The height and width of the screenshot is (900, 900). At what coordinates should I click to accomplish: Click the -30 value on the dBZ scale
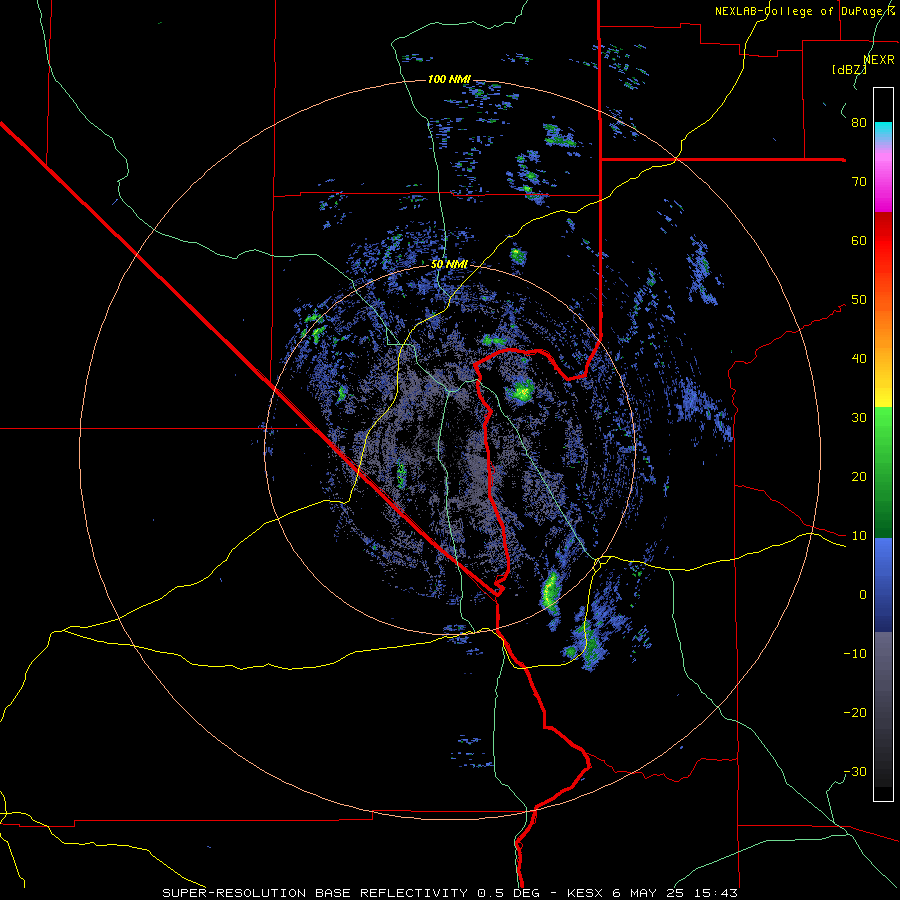855,771
